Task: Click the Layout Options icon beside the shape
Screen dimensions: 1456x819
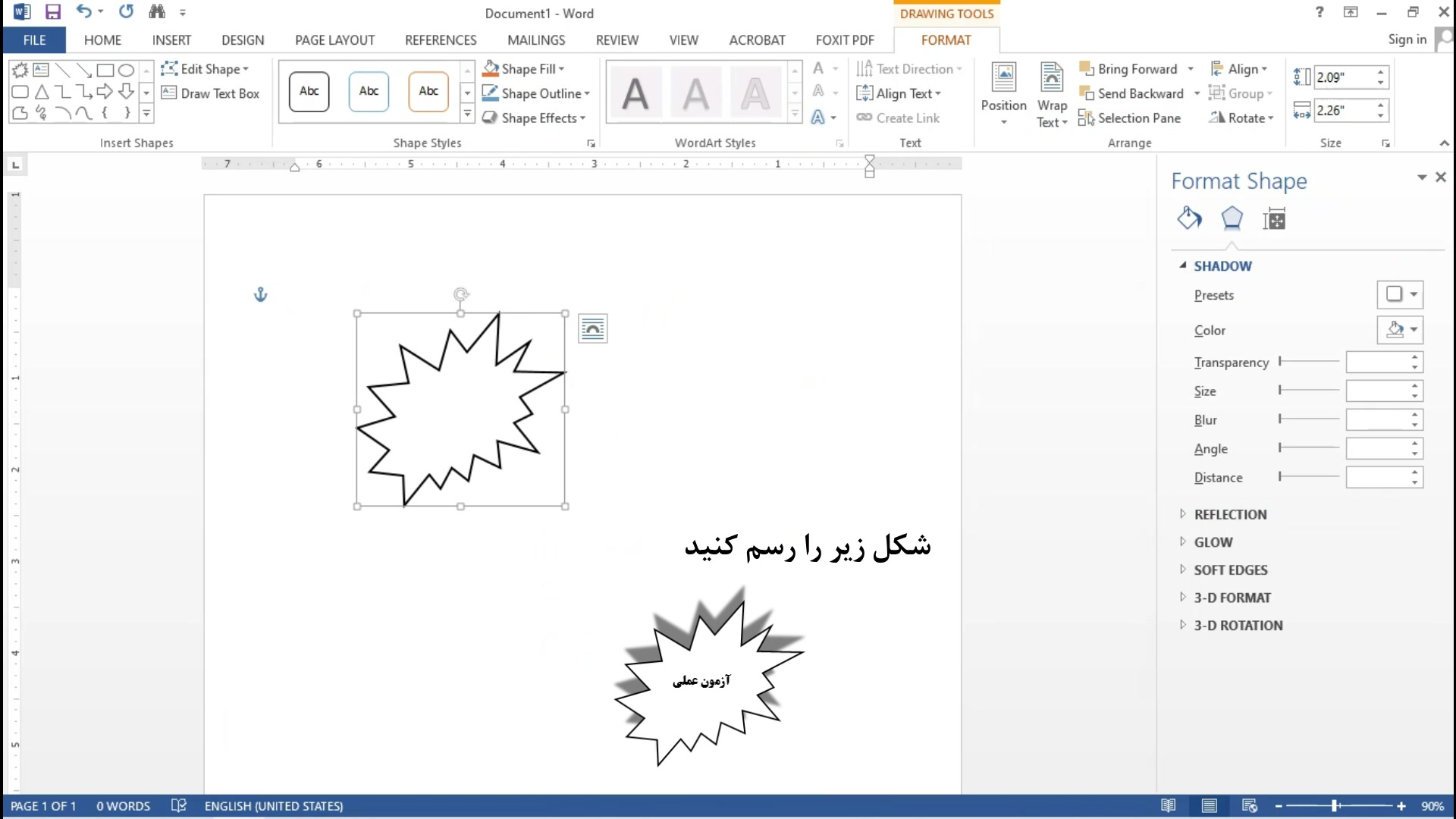Action: coord(592,329)
